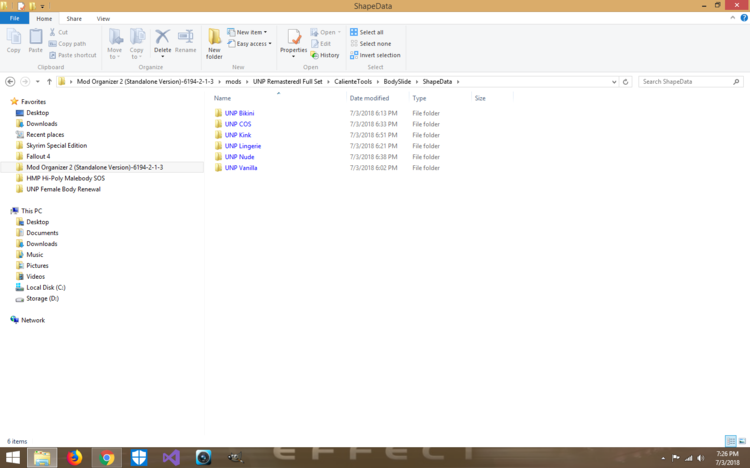Viewport: 750px width, 468px height.
Task: Click Select all in ribbon
Action: tap(367, 32)
